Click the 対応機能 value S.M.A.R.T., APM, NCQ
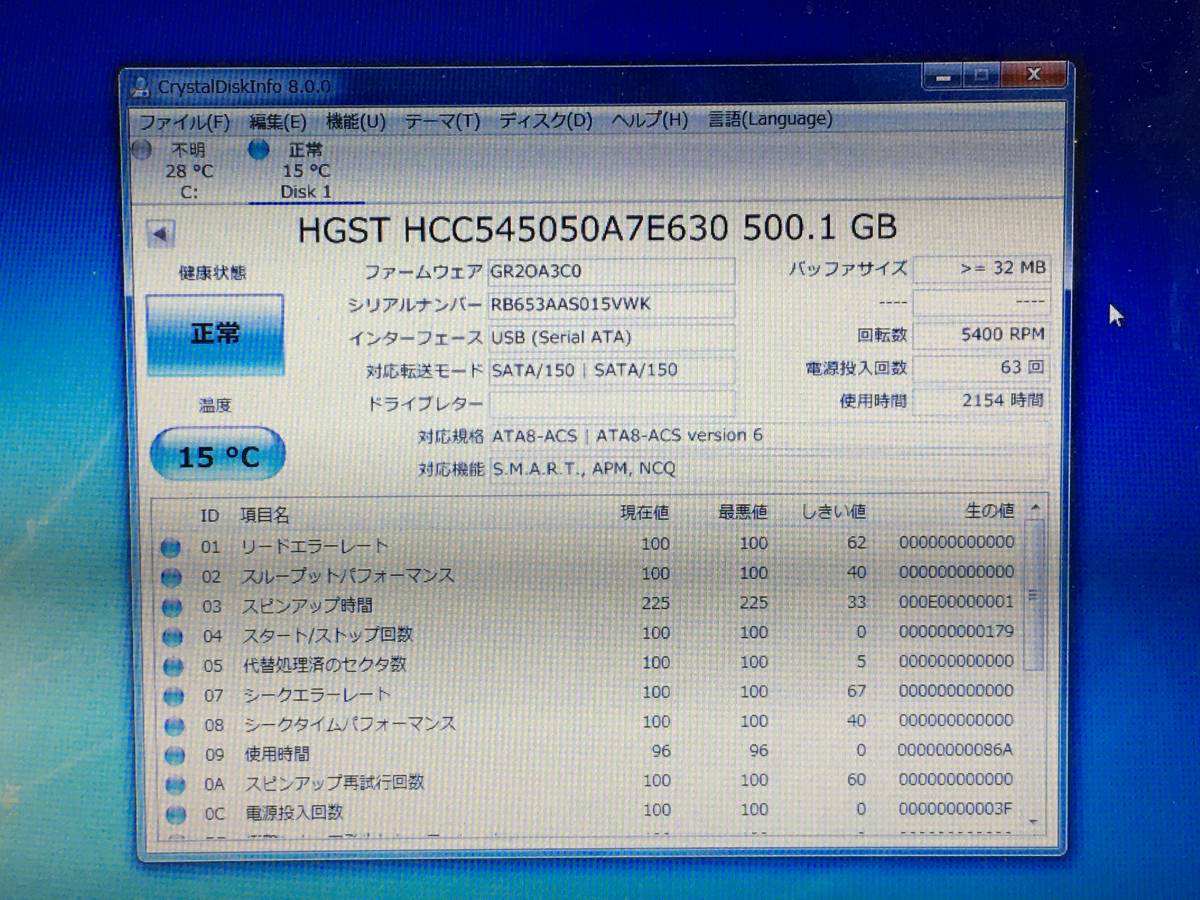Viewport: 1200px width, 900px height. [x=768, y=469]
